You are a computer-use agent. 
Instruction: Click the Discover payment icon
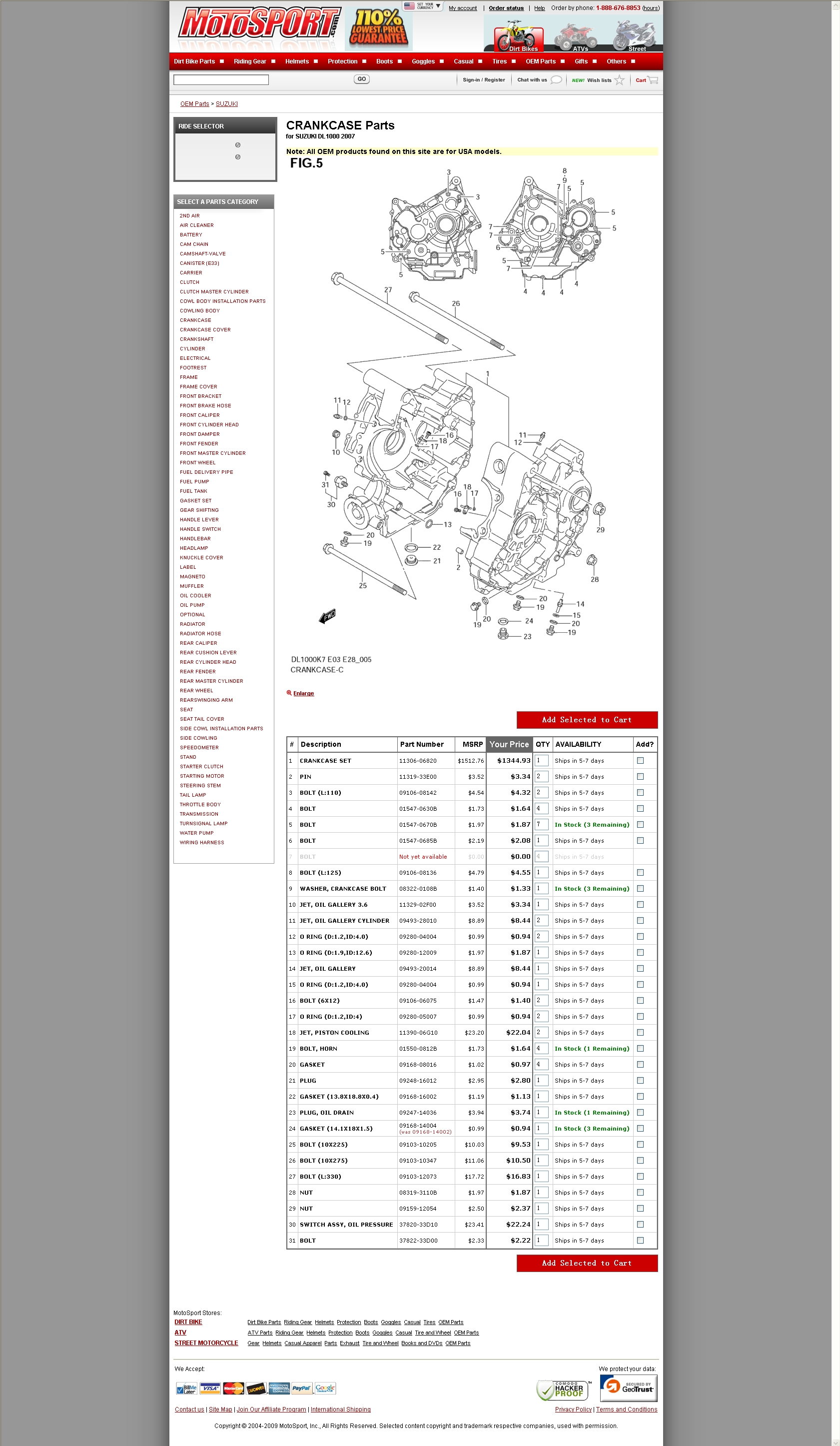256,1389
